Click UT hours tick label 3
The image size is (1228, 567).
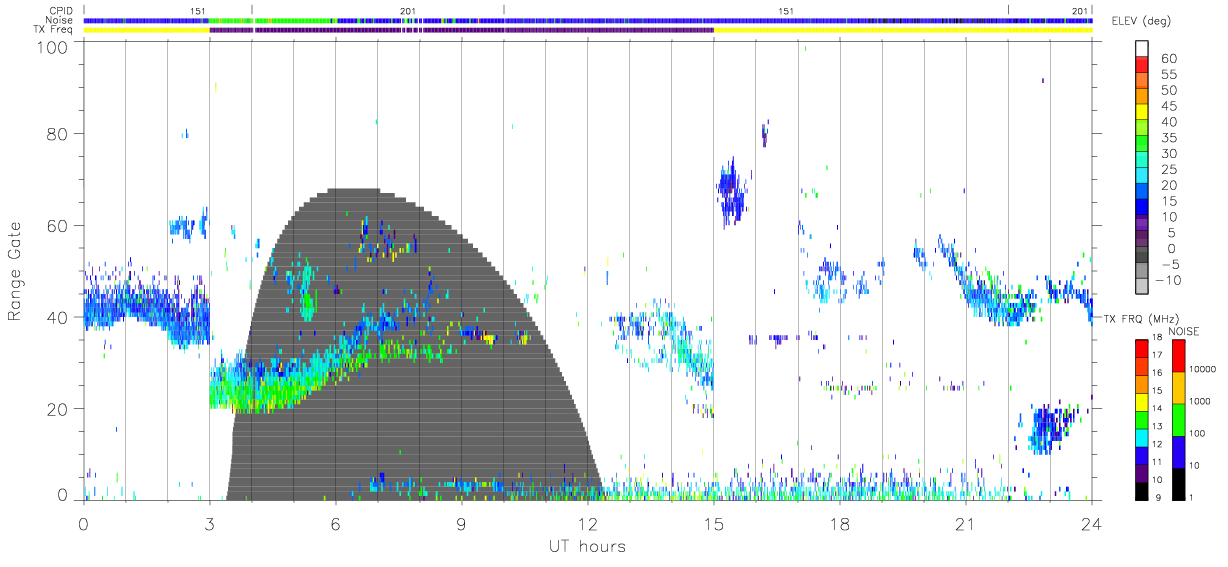coord(209,523)
